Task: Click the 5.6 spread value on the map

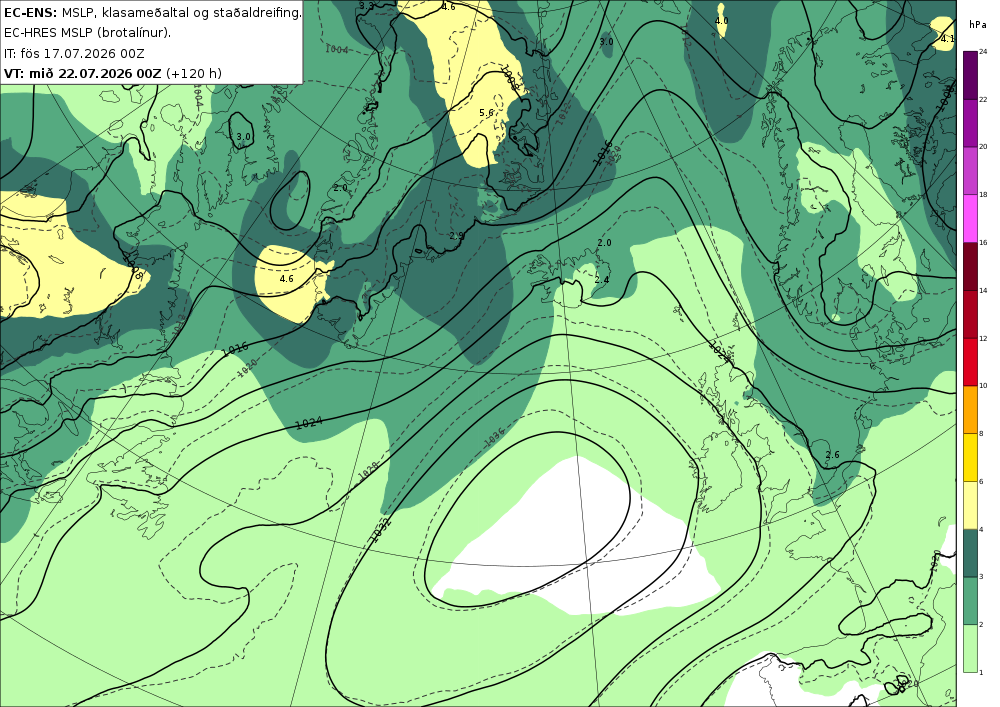Action: pos(486,113)
